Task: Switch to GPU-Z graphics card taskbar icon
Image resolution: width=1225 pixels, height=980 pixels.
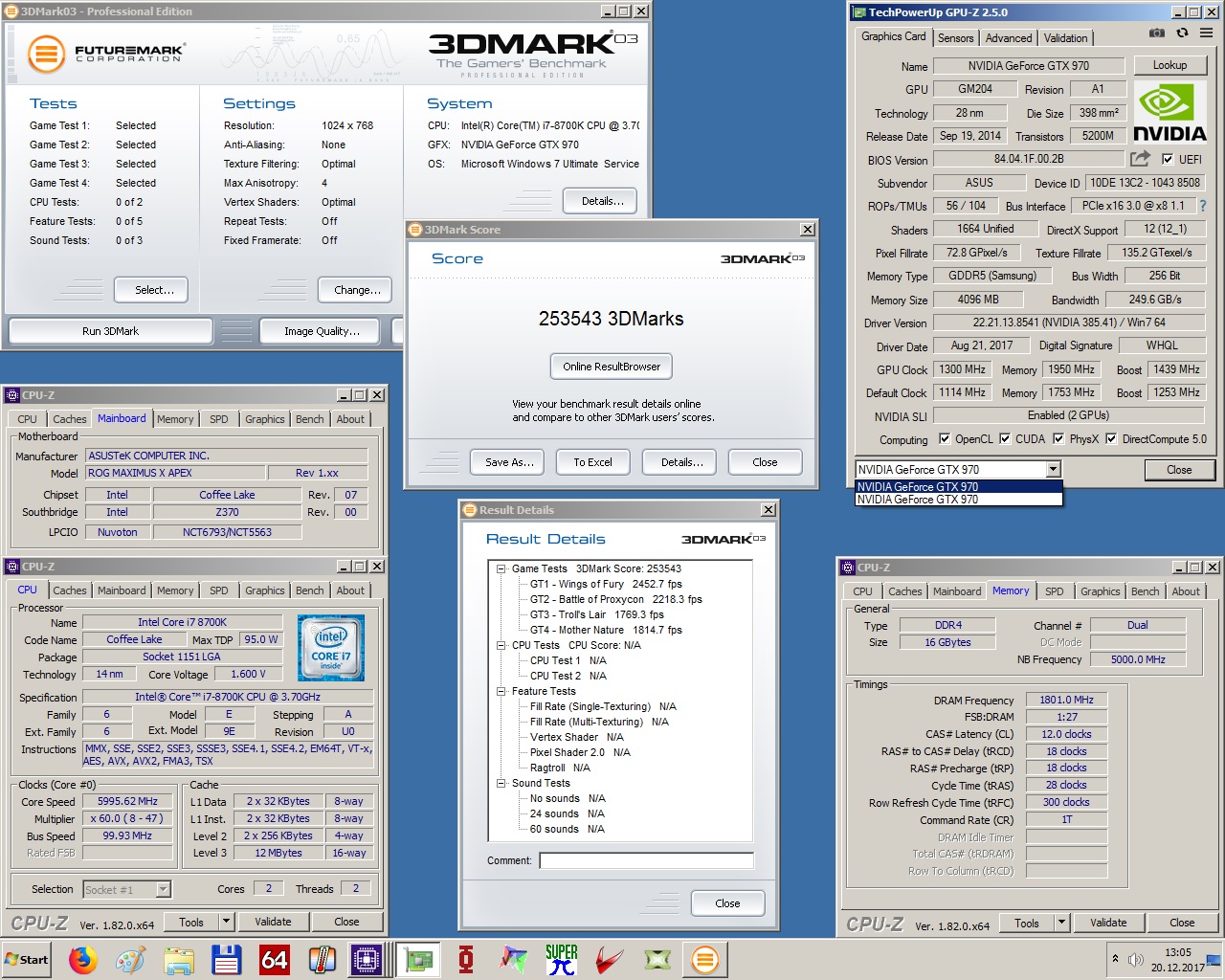Action: pos(418,959)
